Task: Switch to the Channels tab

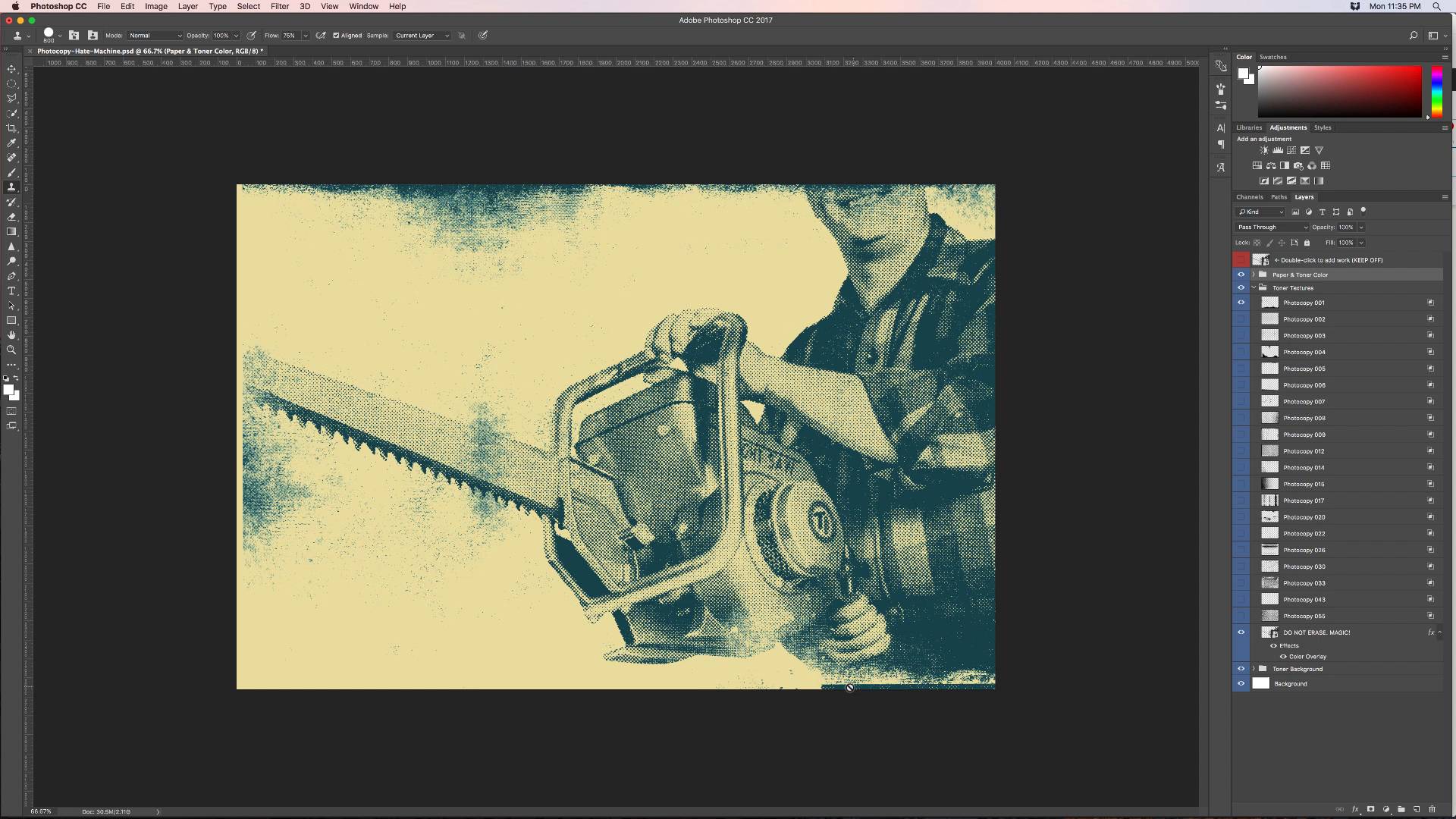Action: point(1249,197)
